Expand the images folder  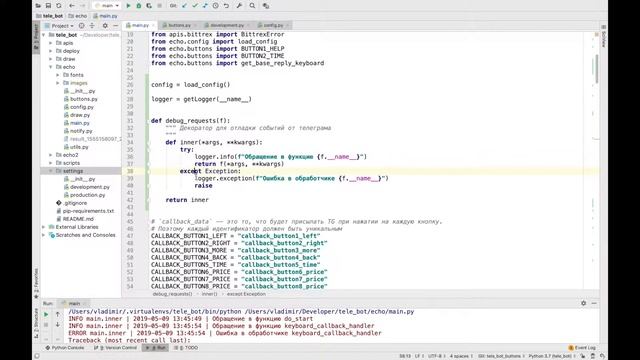pos(58,83)
